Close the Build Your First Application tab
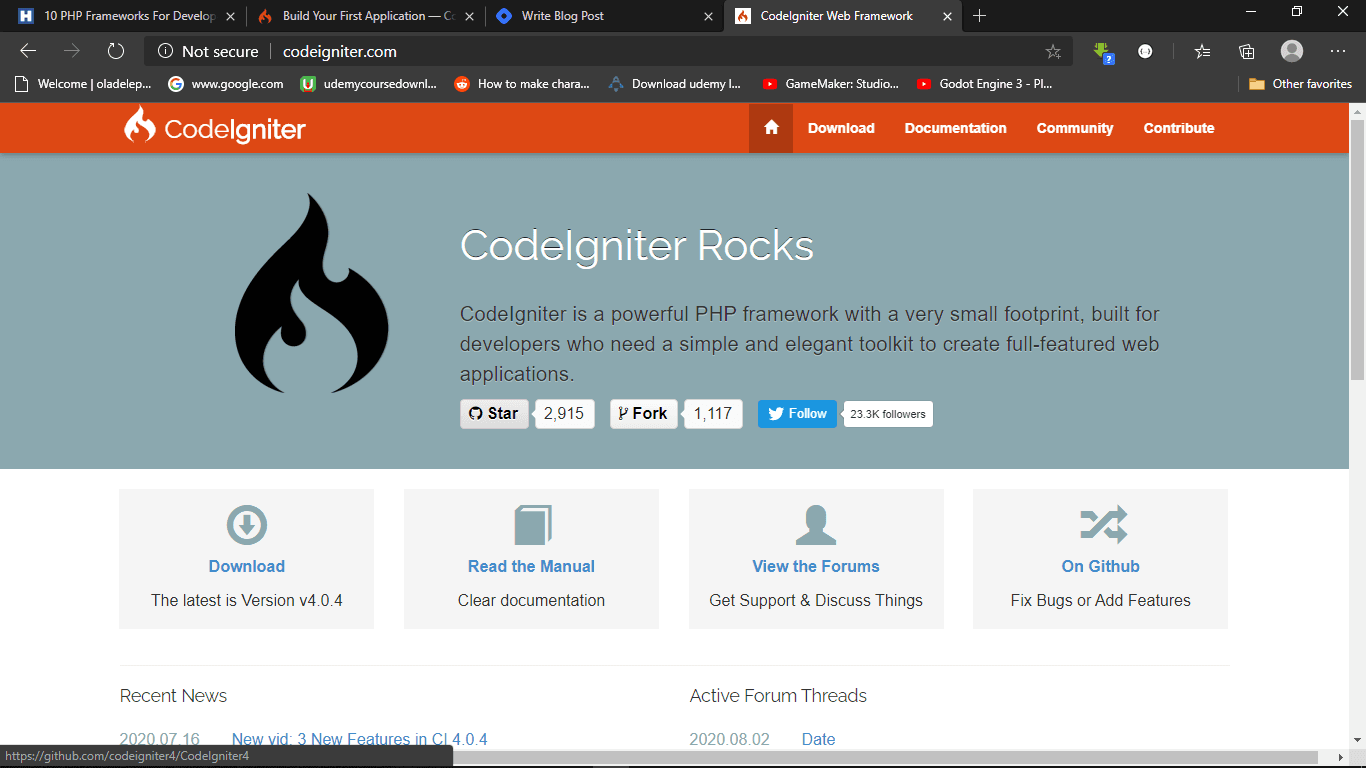 click(468, 16)
